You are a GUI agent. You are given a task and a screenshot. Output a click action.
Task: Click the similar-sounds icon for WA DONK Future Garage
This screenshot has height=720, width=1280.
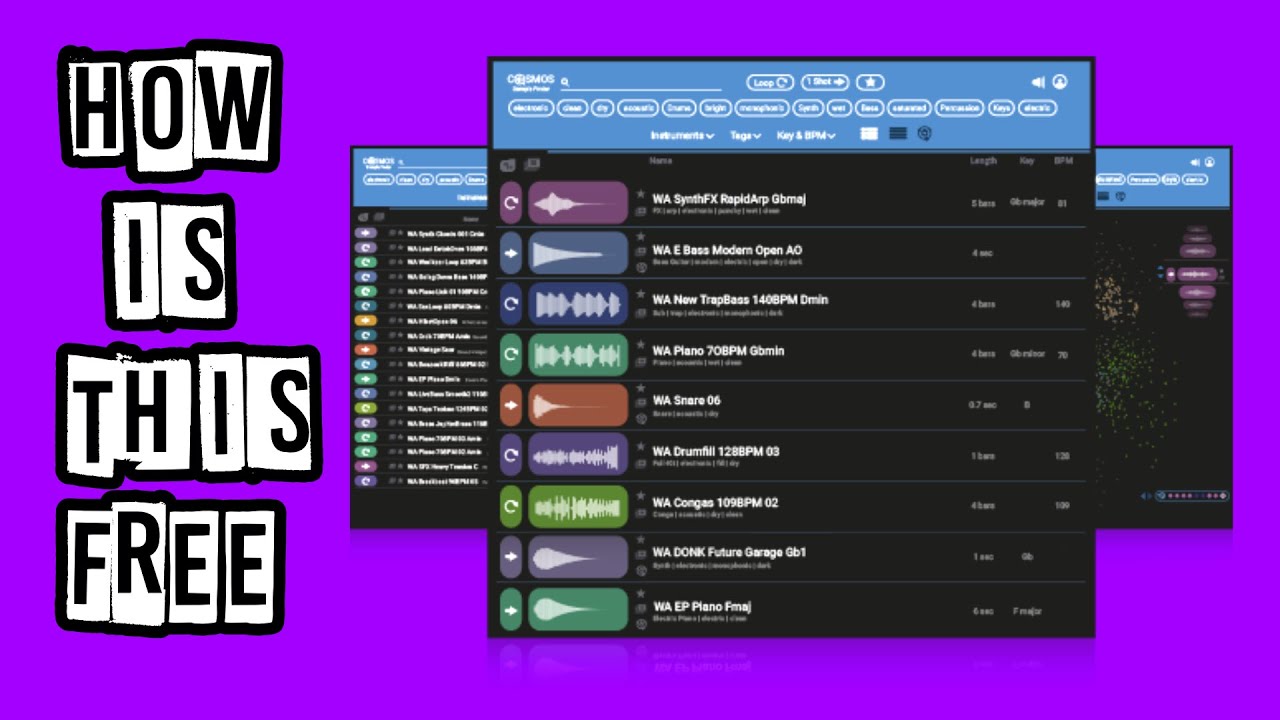point(640,571)
